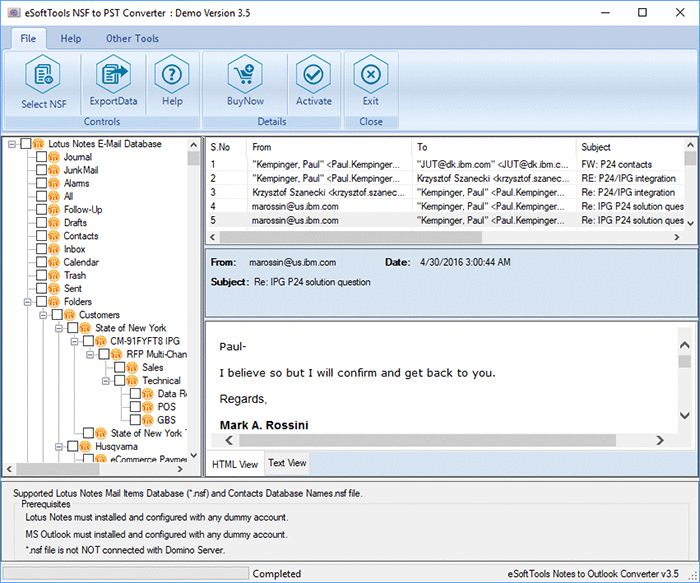This screenshot has height=583, width=700.
Task: Collapse the Folders tree node
Action: pos(28,302)
